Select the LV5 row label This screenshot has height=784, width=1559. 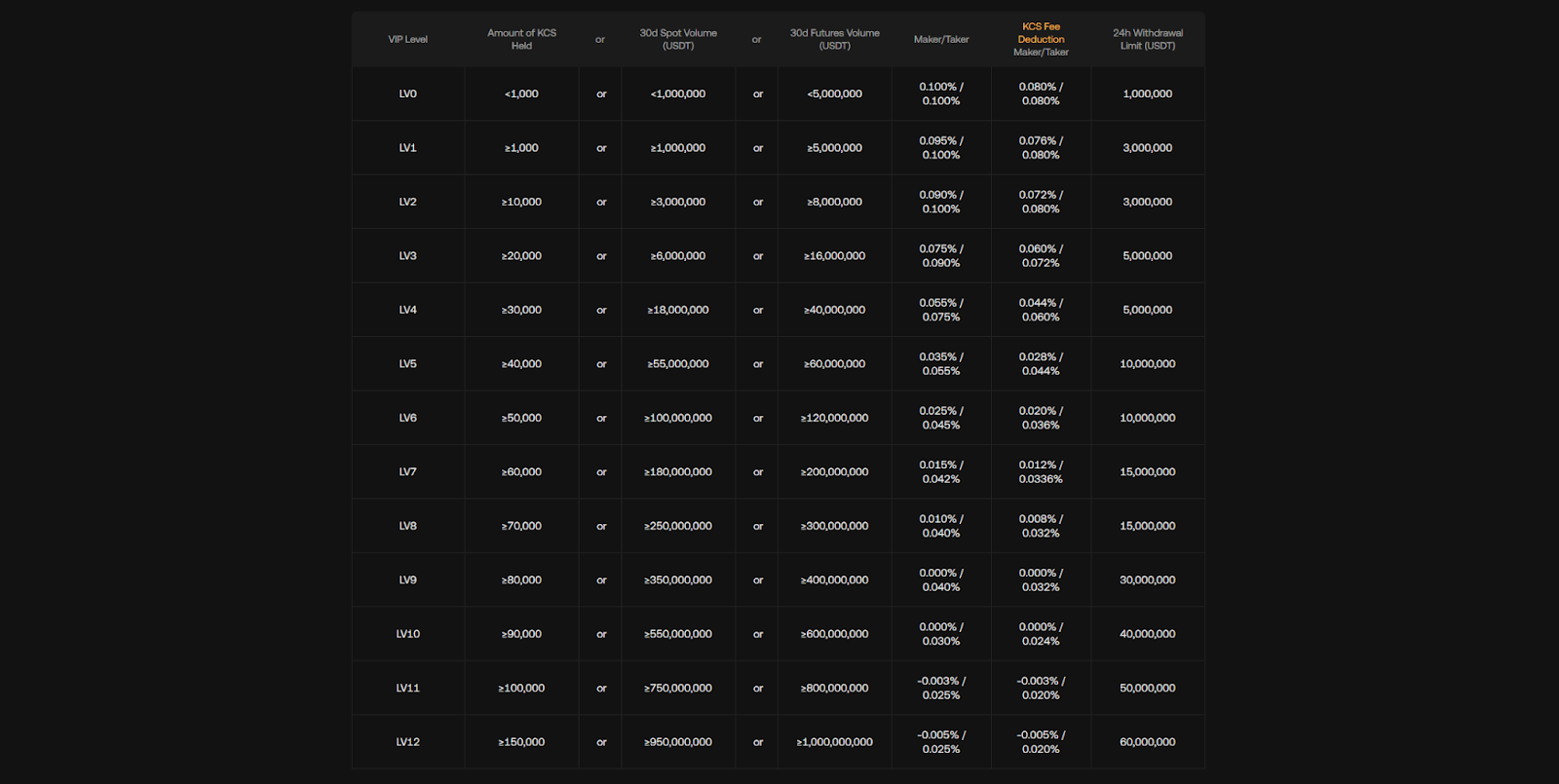pos(407,364)
